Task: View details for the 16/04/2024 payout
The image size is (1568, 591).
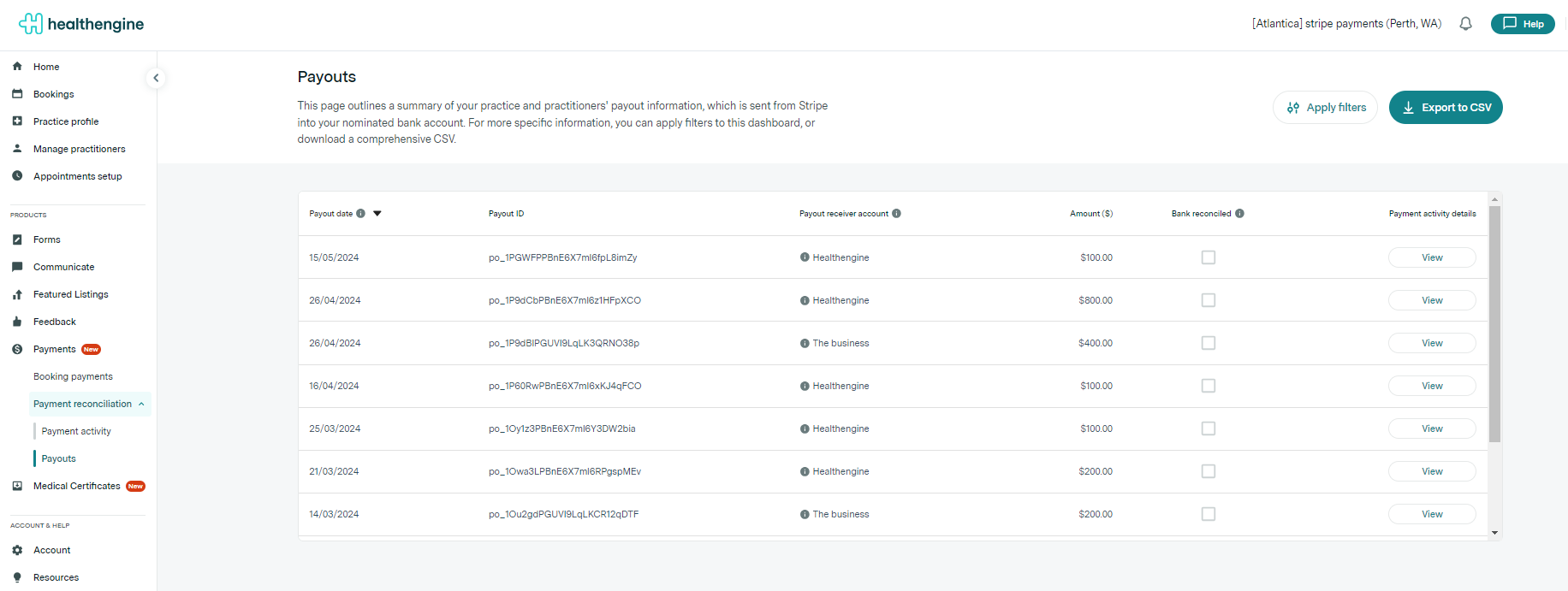Action: click(x=1431, y=386)
